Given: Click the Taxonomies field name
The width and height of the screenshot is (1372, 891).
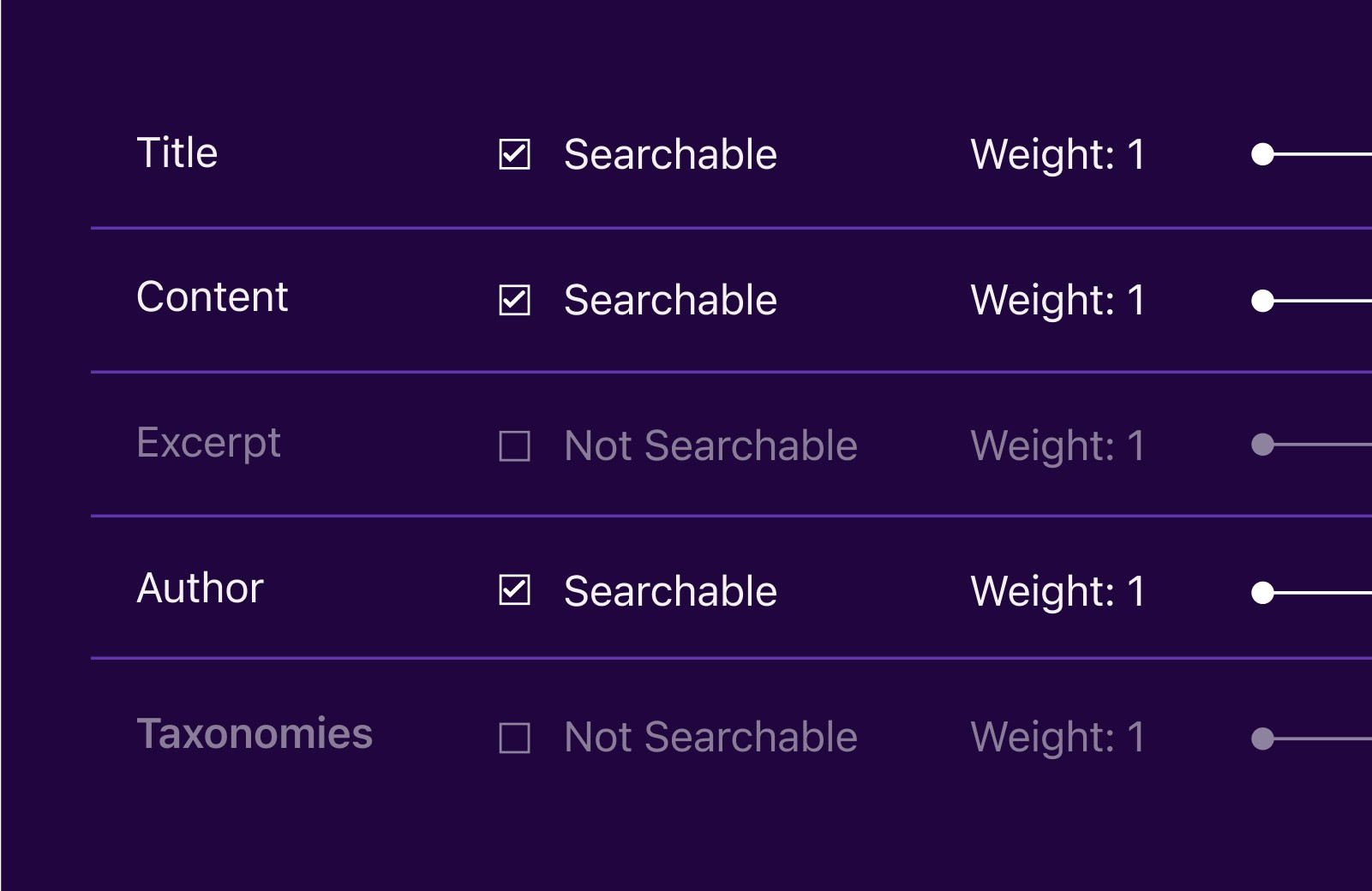Looking at the screenshot, I should point(255,734).
